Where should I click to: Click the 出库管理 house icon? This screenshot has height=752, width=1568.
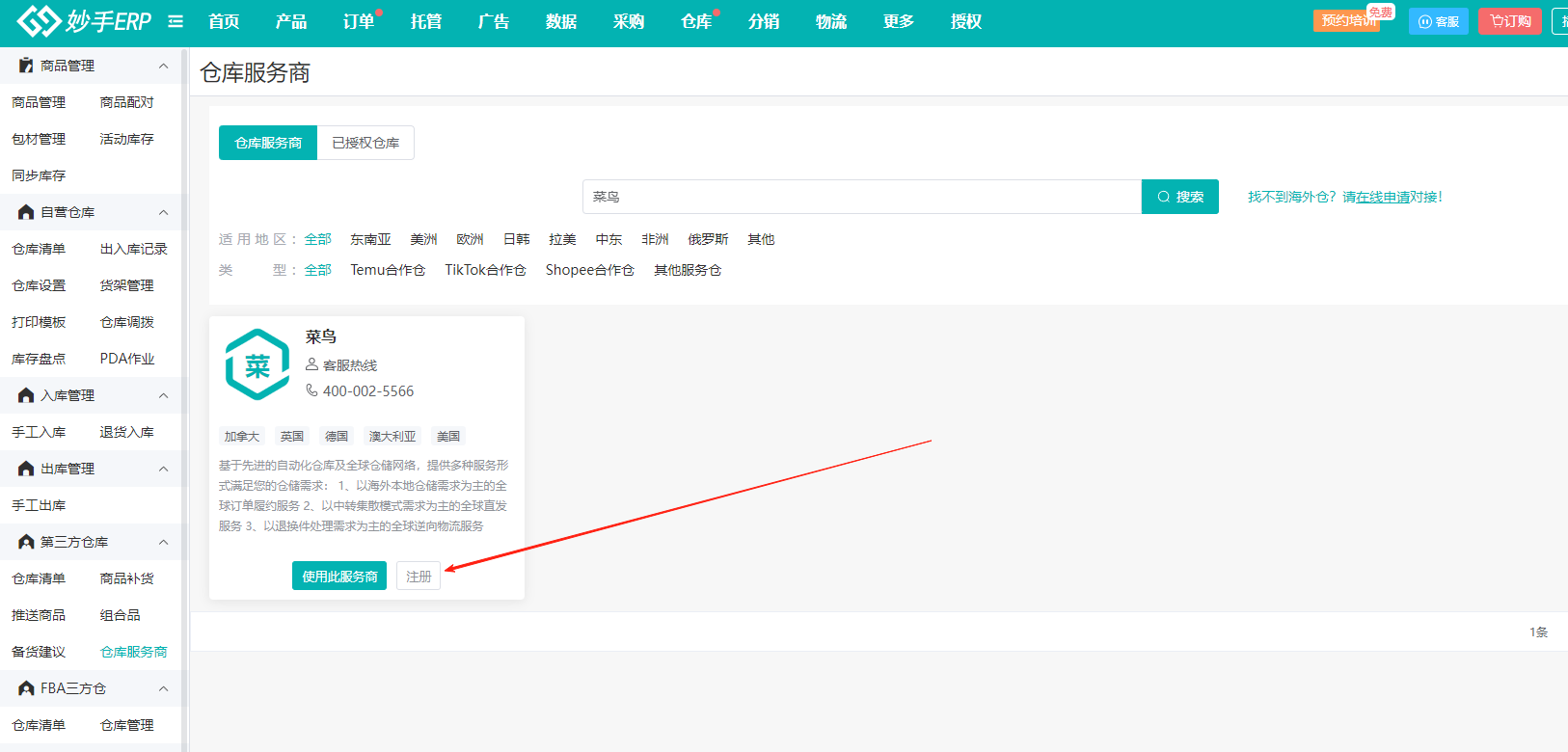coord(26,469)
